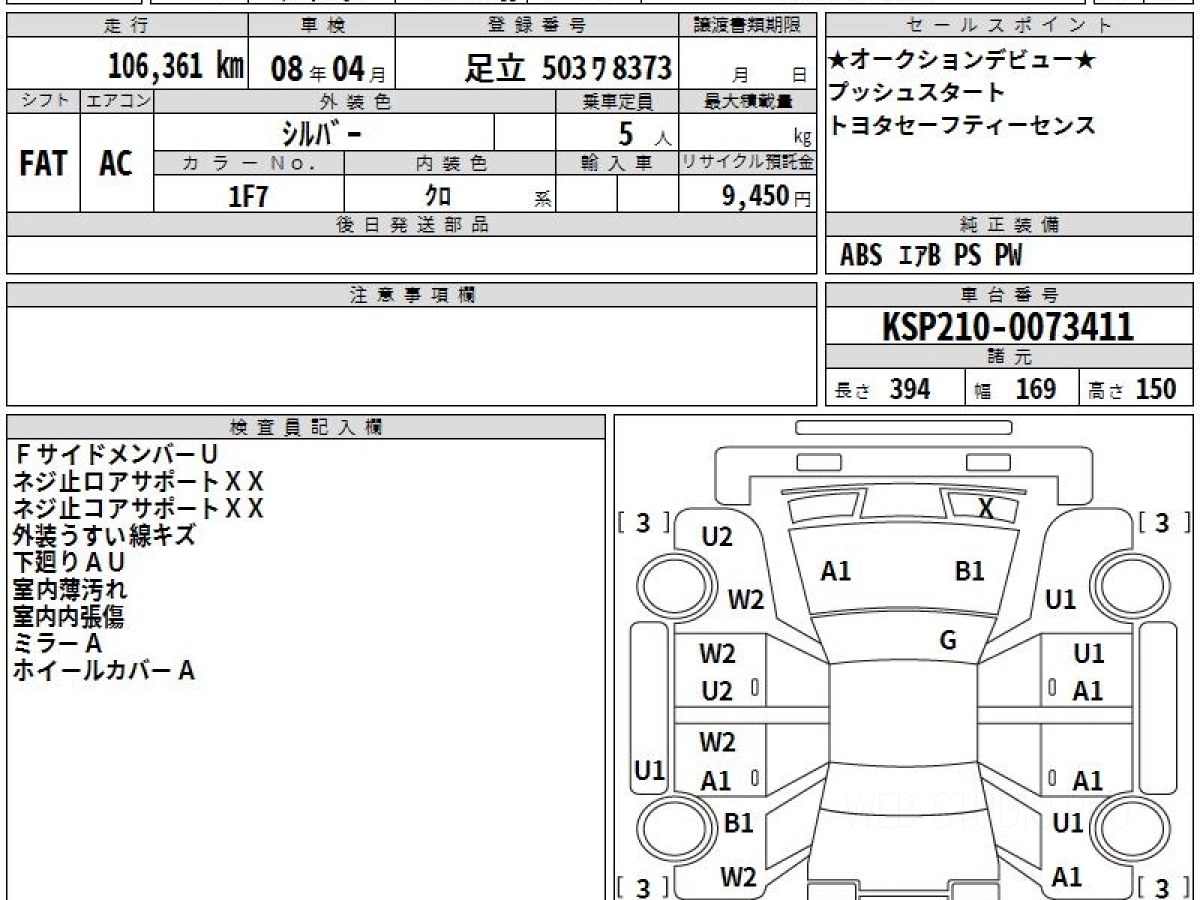Click the chassis number KSP210-0073411

pyautogui.click(x=1008, y=326)
